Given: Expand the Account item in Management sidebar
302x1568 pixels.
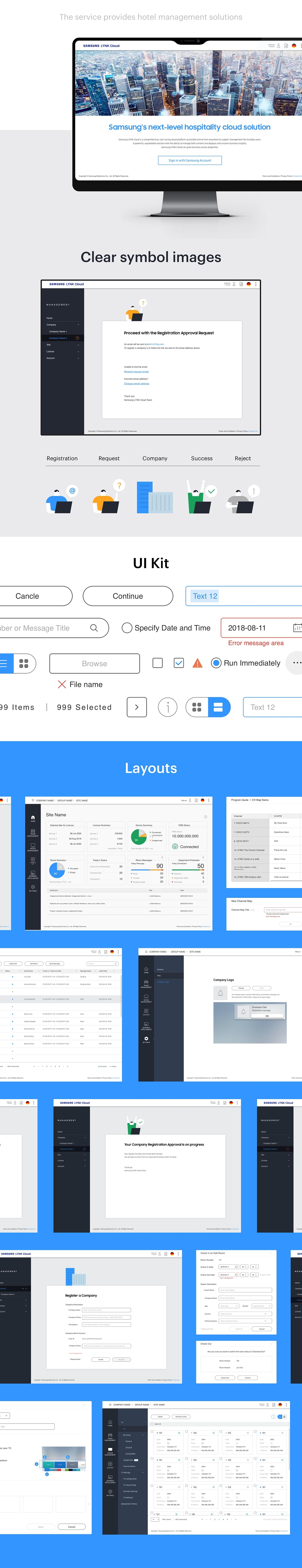Looking at the screenshot, I should [x=63, y=358].
